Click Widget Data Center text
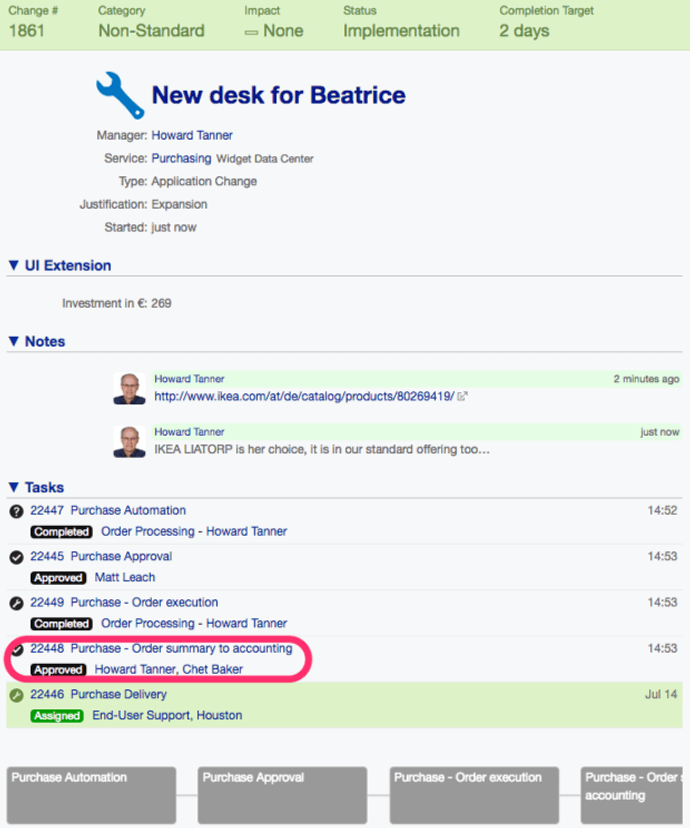690x828 pixels. click(265, 159)
